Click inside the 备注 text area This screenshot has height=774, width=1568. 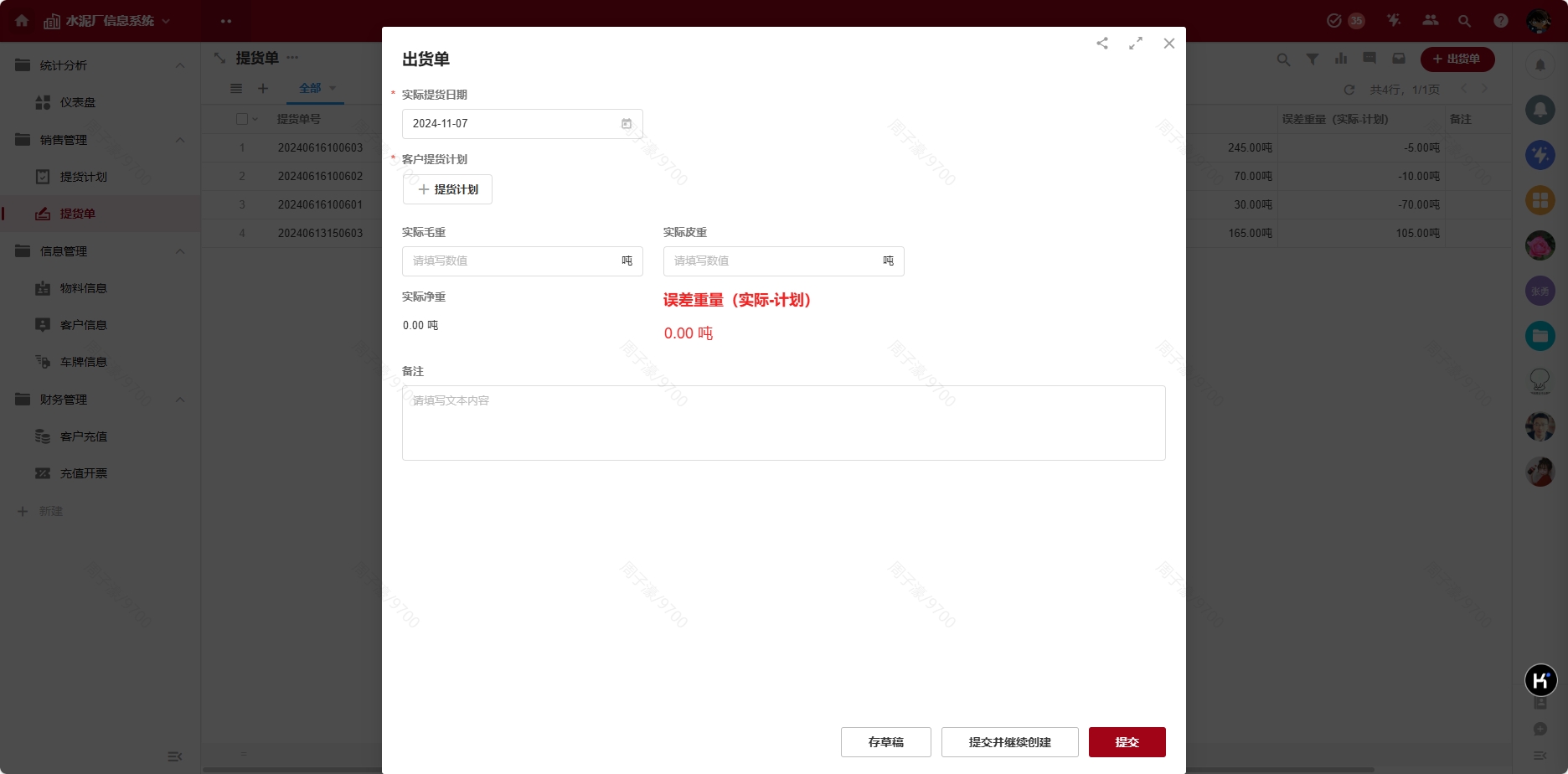(782, 423)
